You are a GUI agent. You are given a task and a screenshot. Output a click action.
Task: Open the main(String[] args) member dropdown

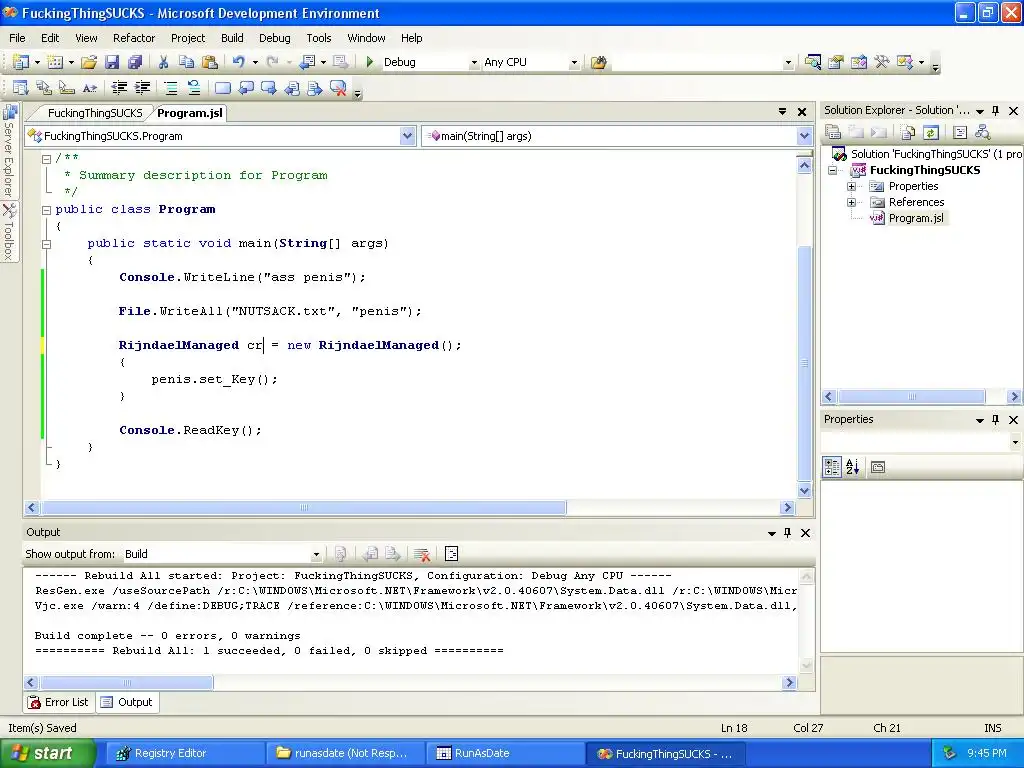click(804, 136)
